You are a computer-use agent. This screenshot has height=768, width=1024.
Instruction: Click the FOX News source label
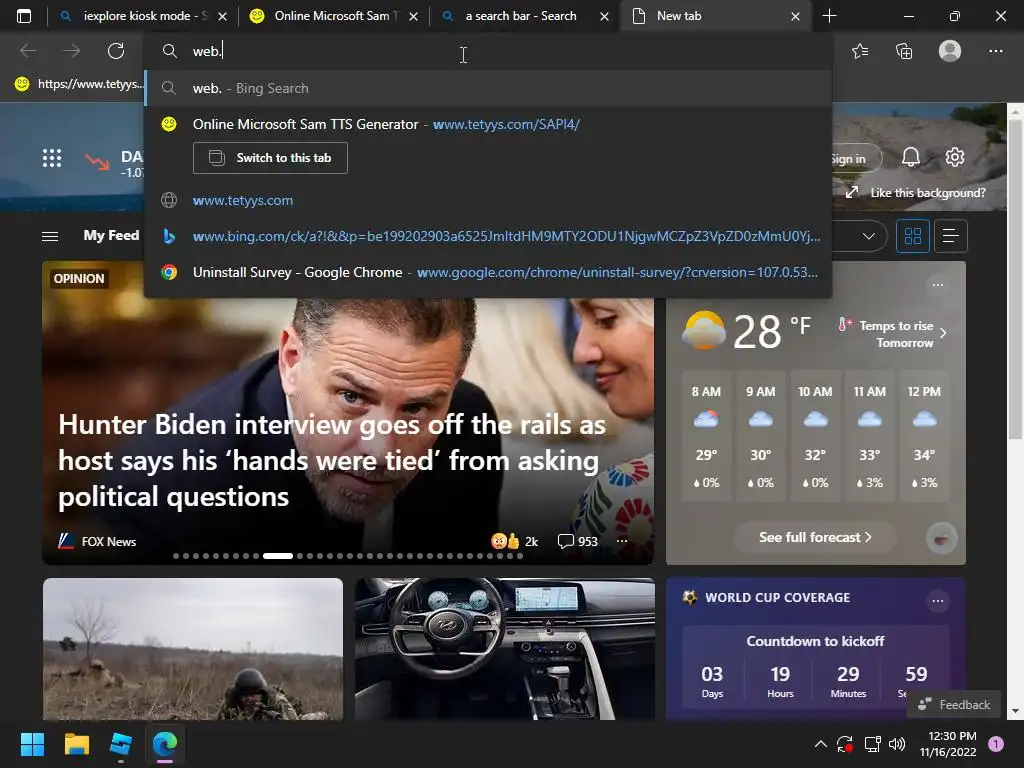(x=108, y=541)
